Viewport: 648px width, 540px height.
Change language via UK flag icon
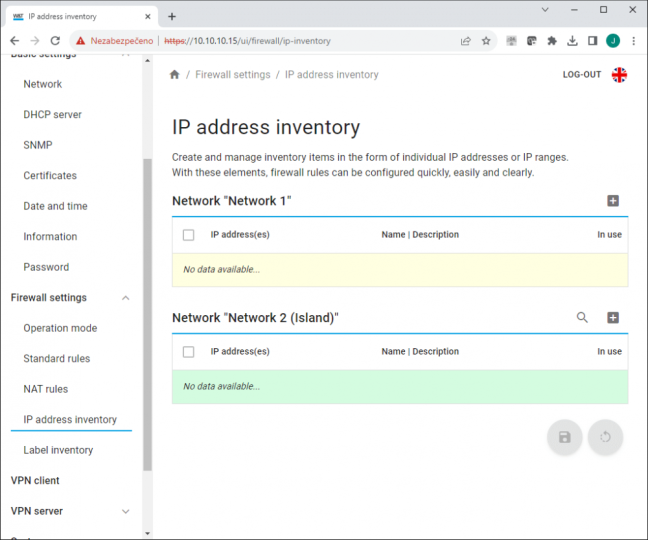pyautogui.click(x=619, y=75)
